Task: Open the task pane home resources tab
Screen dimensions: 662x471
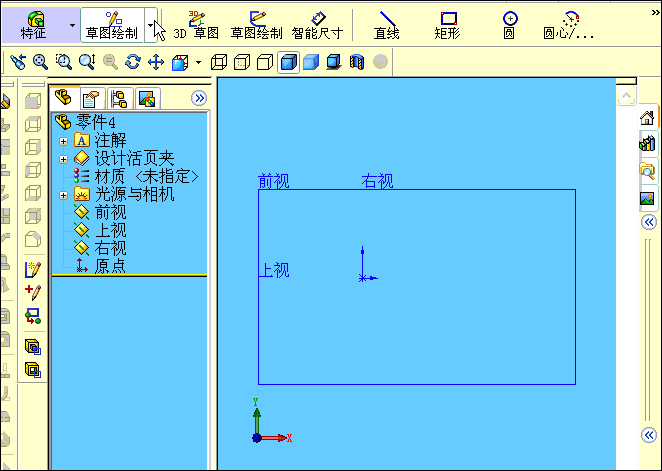Action: [x=647, y=118]
